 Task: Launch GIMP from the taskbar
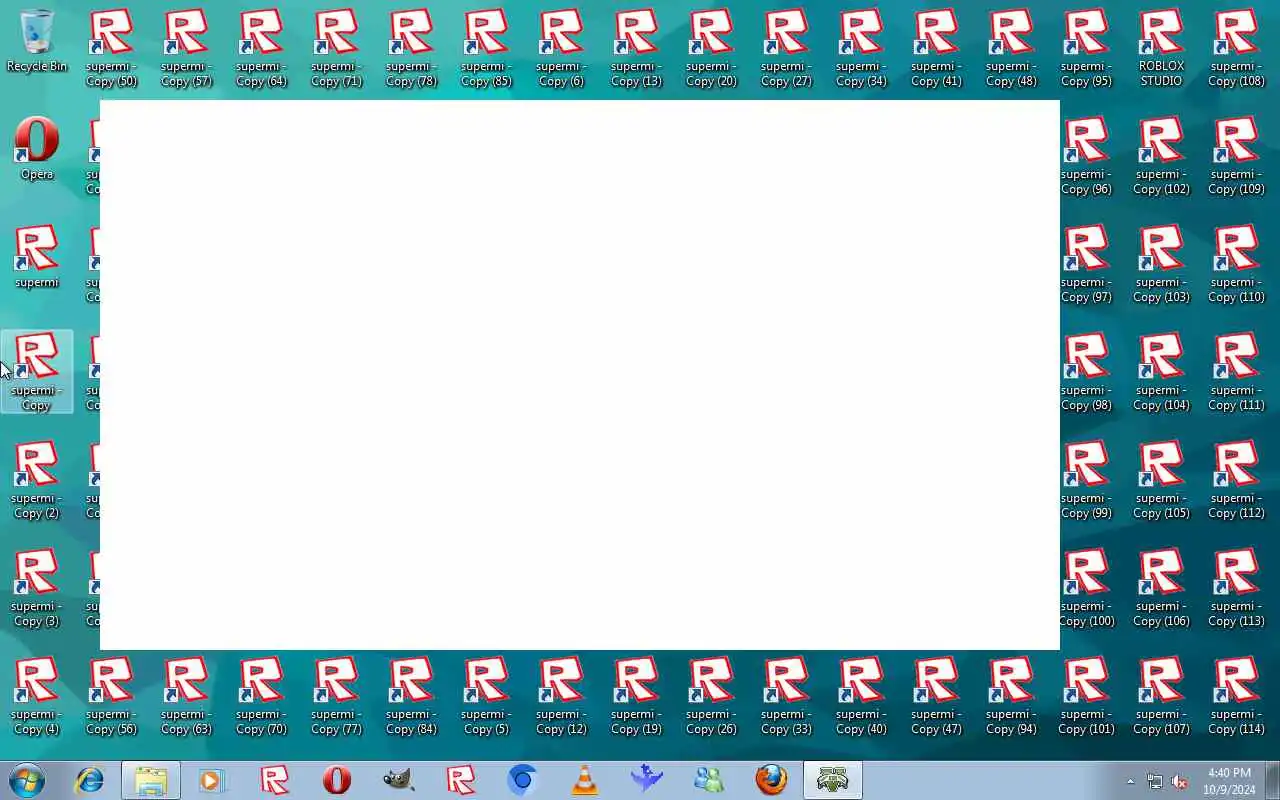(399, 780)
